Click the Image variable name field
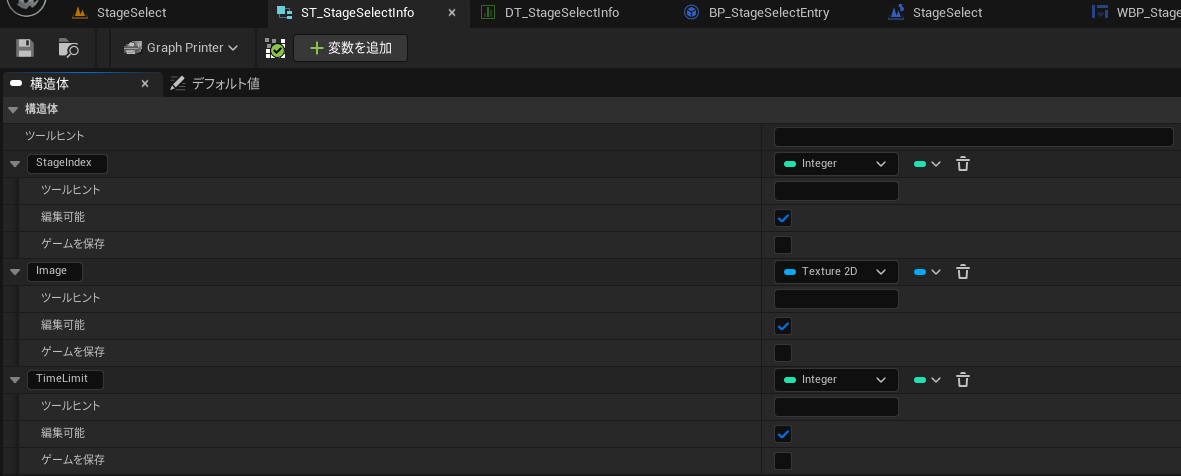The height and width of the screenshot is (476, 1181). pyautogui.click(x=53, y=271)
